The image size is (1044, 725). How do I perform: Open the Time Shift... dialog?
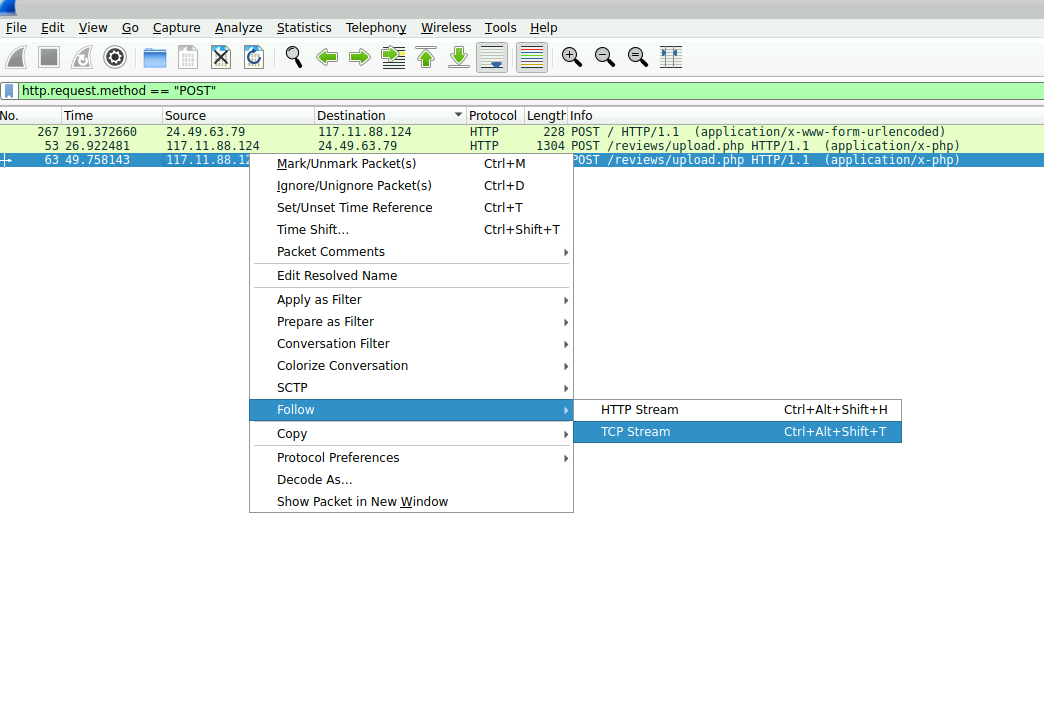coord(411,230)
